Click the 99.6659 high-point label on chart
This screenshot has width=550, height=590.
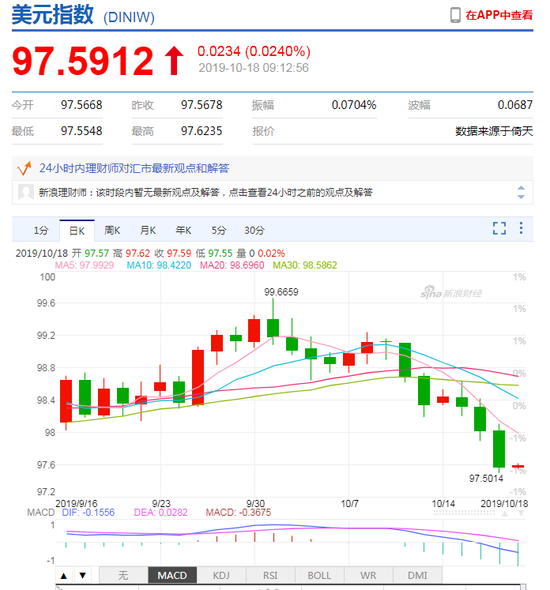click(281, 292)
